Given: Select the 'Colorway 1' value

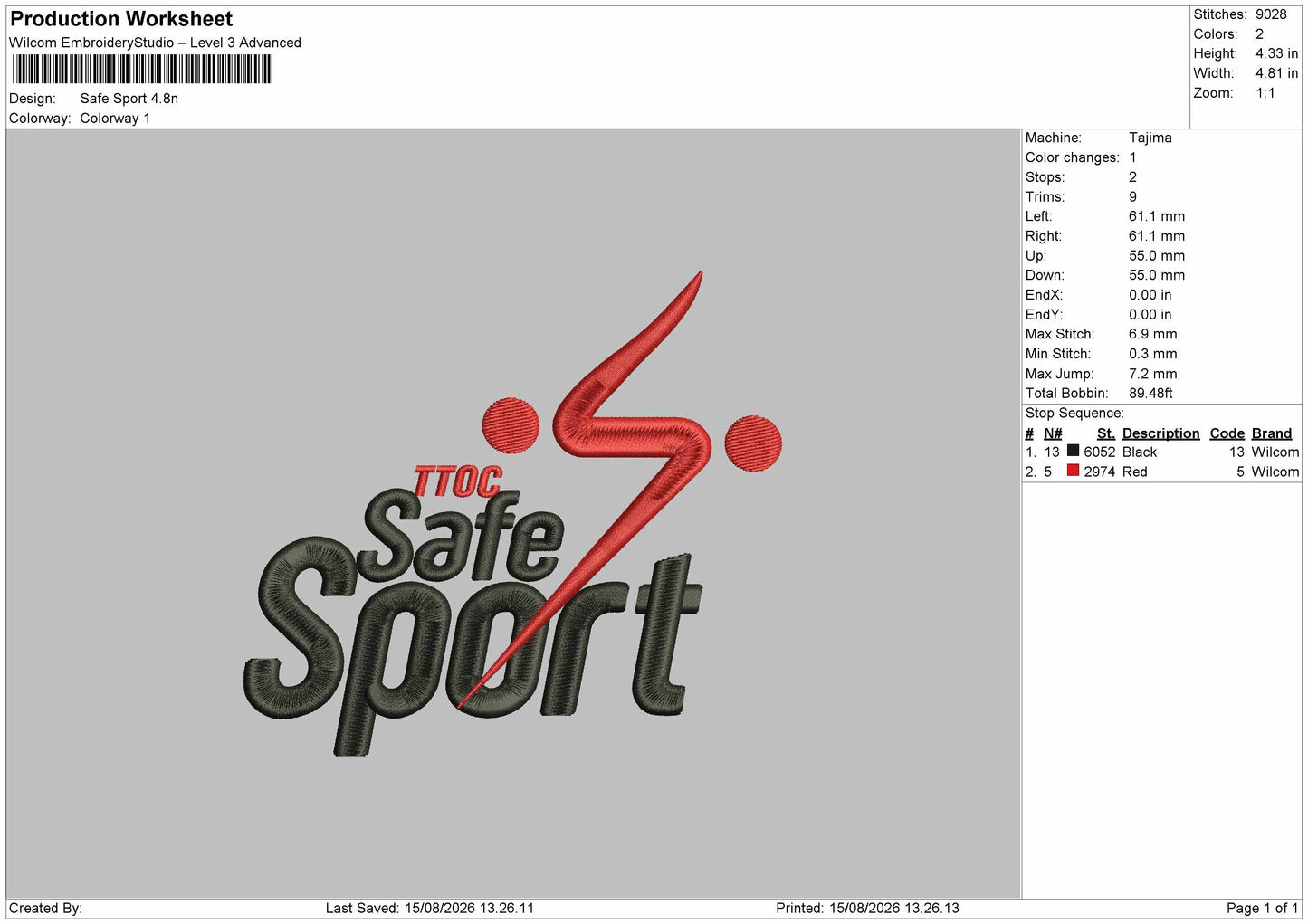Looking at the screenshot, I should [x=115, y=119].
